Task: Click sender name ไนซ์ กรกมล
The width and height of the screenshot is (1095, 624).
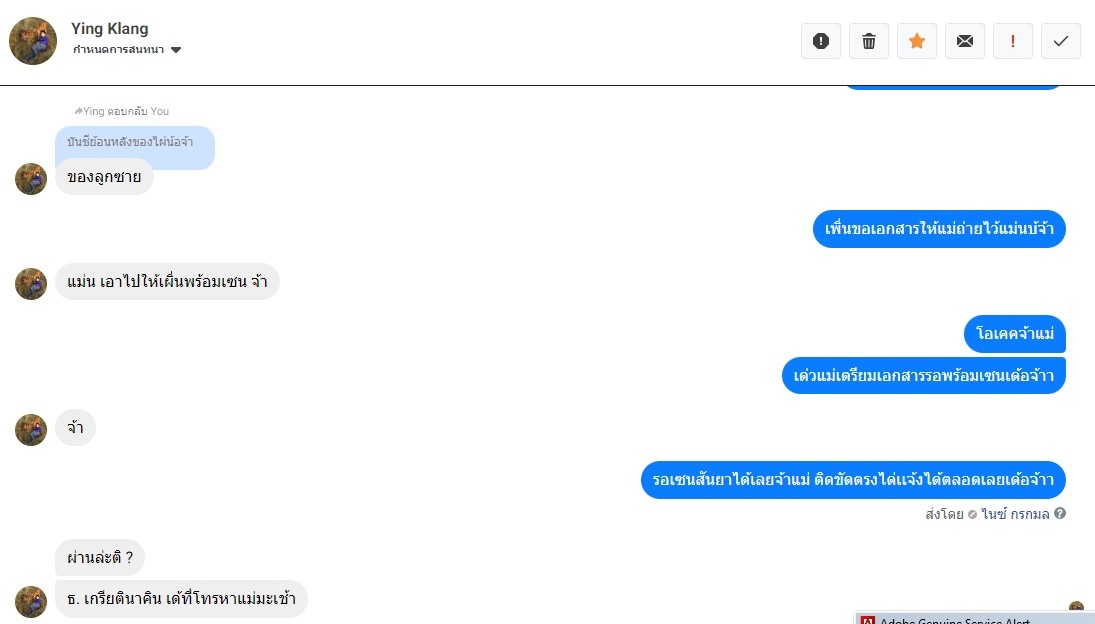Action: tap(1015, 514)
